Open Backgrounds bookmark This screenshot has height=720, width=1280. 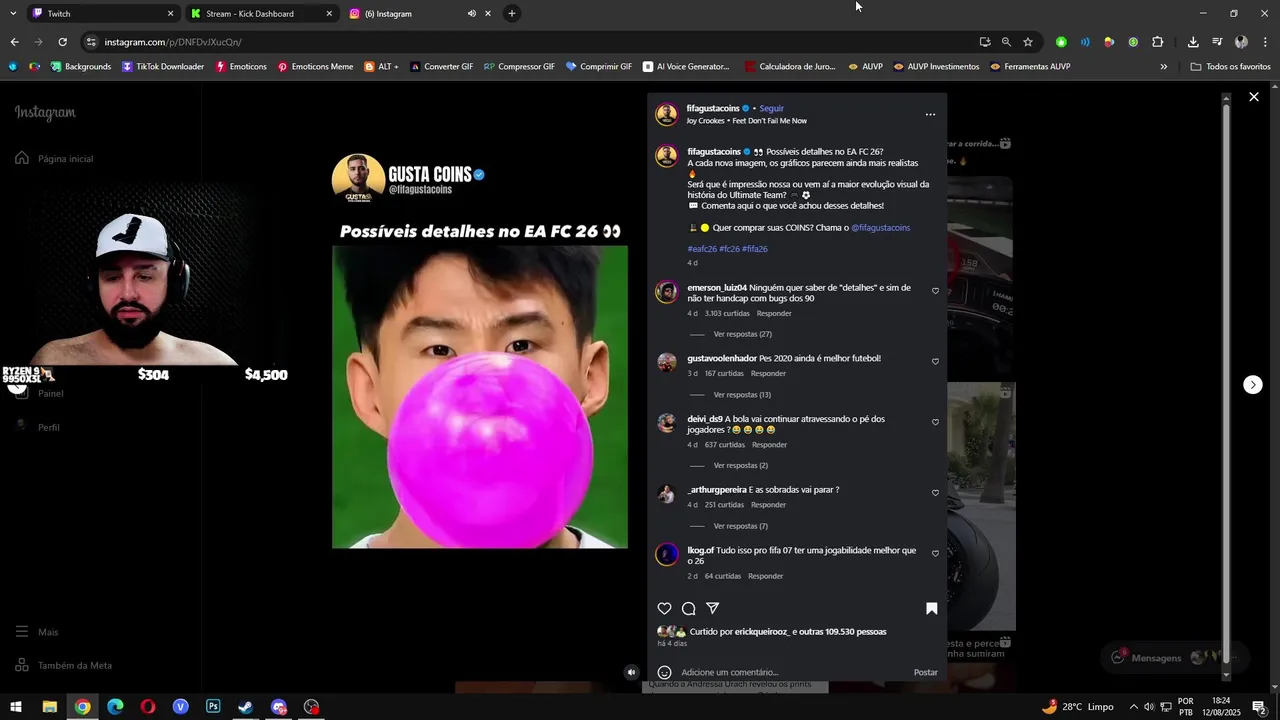click(x=81, y=67)
